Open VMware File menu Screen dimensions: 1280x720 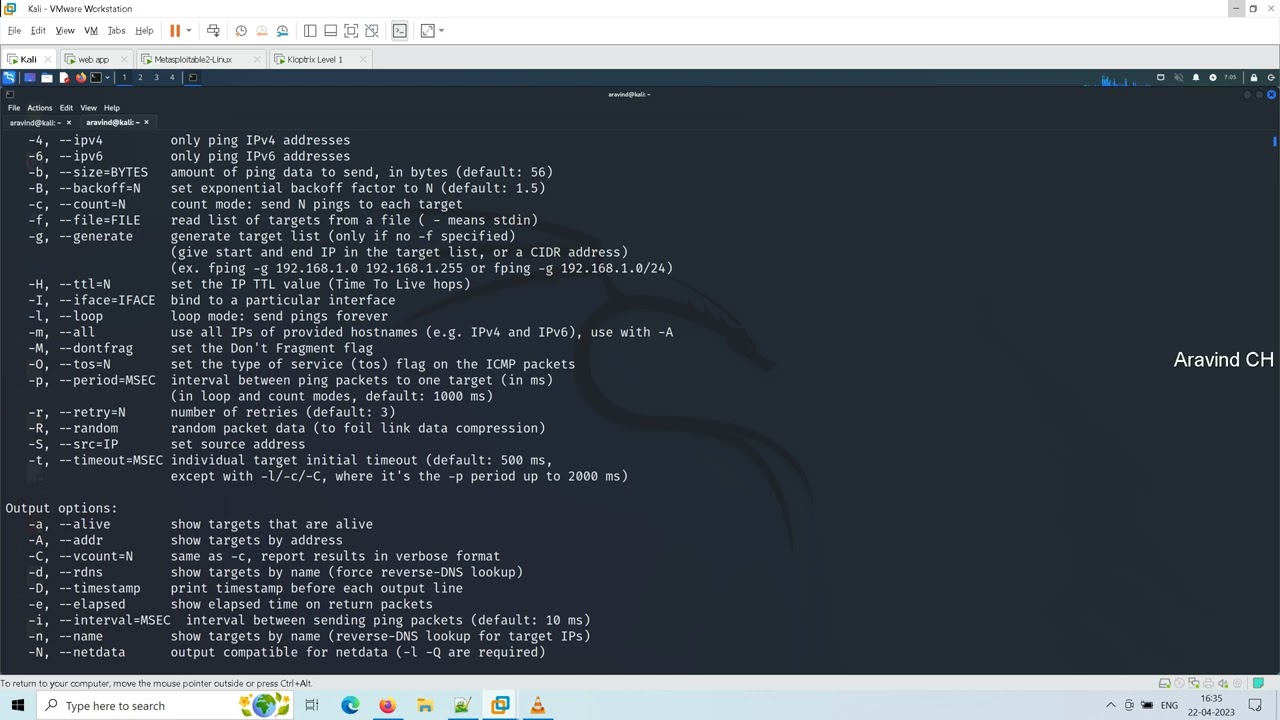click(x=14, y=31)
